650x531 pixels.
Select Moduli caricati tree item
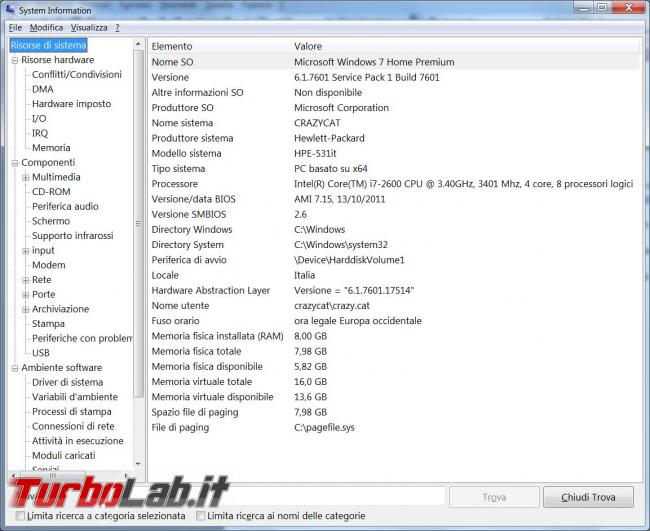pos(63,455)
